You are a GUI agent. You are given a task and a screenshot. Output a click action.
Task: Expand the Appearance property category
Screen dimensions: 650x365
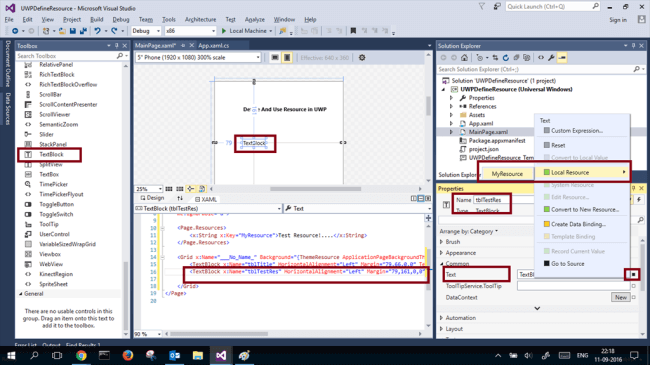[x=460, y=253]
